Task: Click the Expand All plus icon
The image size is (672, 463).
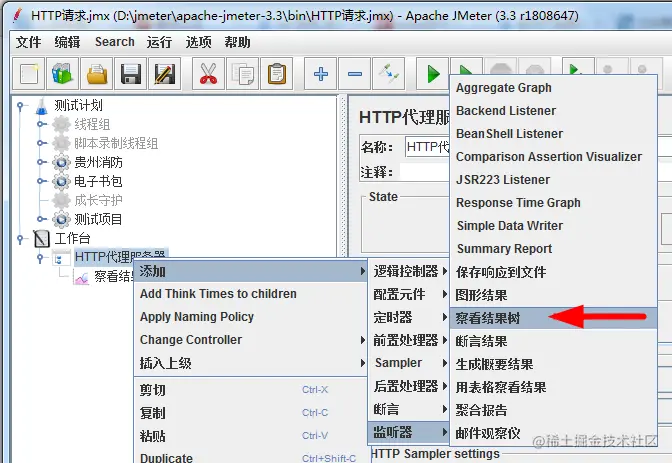Action: coord(321,74)
